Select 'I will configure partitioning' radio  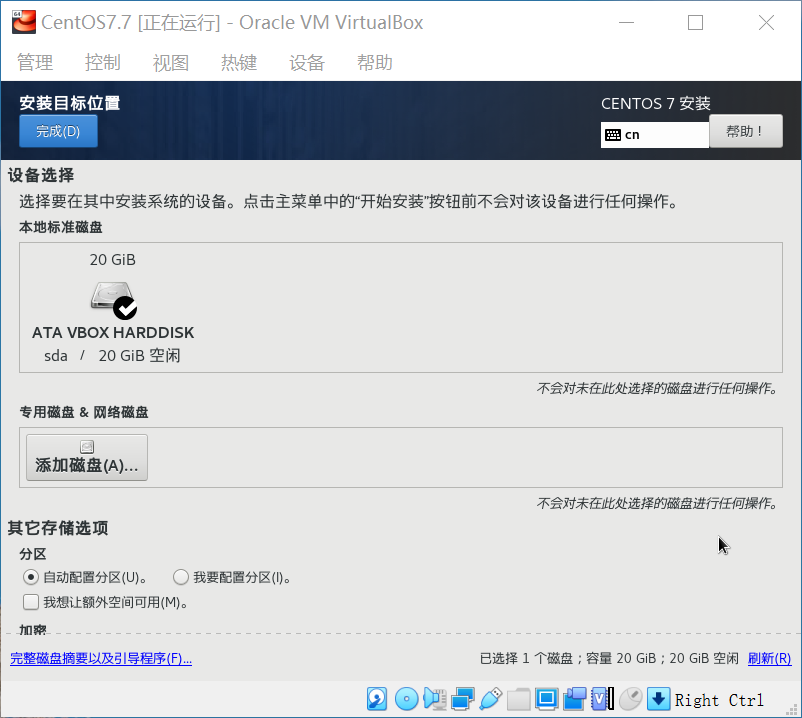pos(181,577)
